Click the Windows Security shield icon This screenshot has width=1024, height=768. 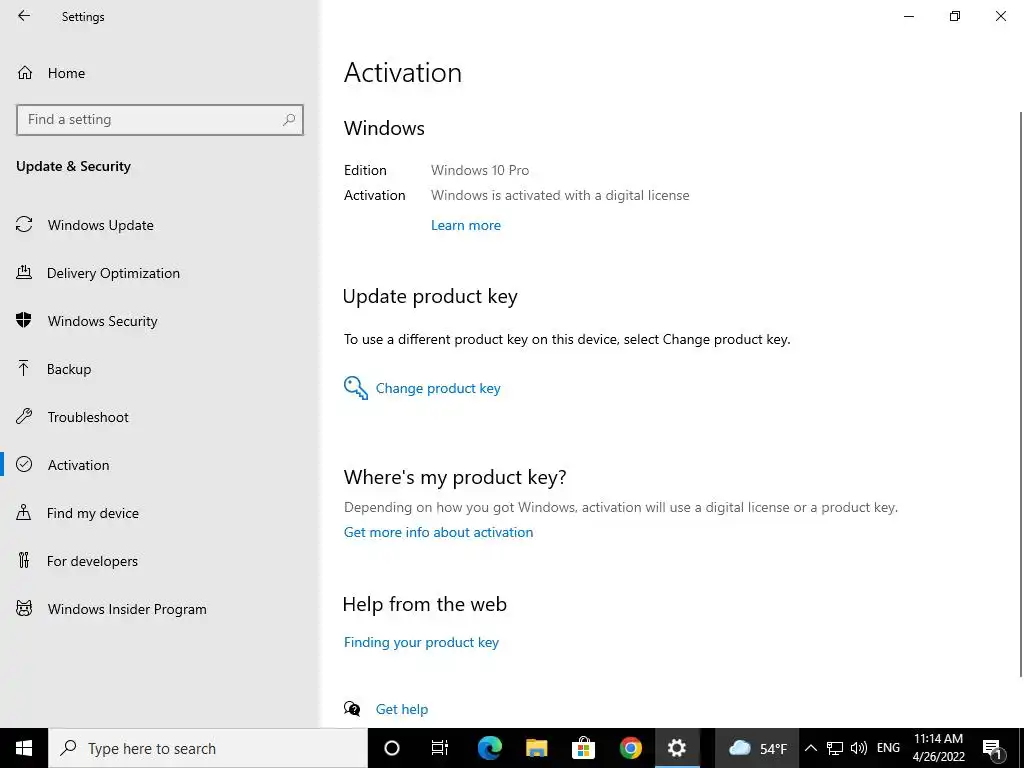coord(24,320)
